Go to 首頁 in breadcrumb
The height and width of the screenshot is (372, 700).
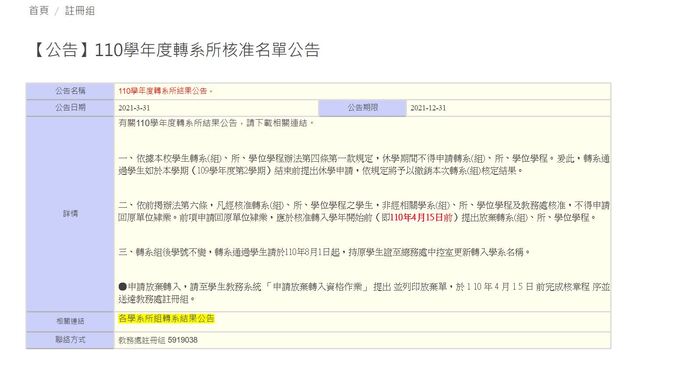tap(39, 11)
